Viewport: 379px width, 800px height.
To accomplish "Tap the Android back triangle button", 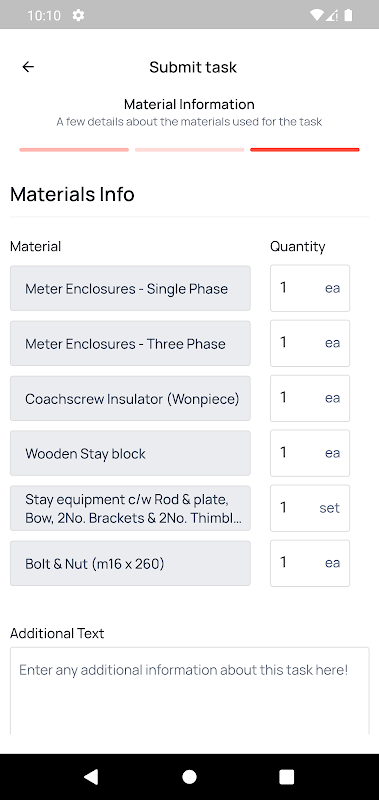I will click(91, 777).
